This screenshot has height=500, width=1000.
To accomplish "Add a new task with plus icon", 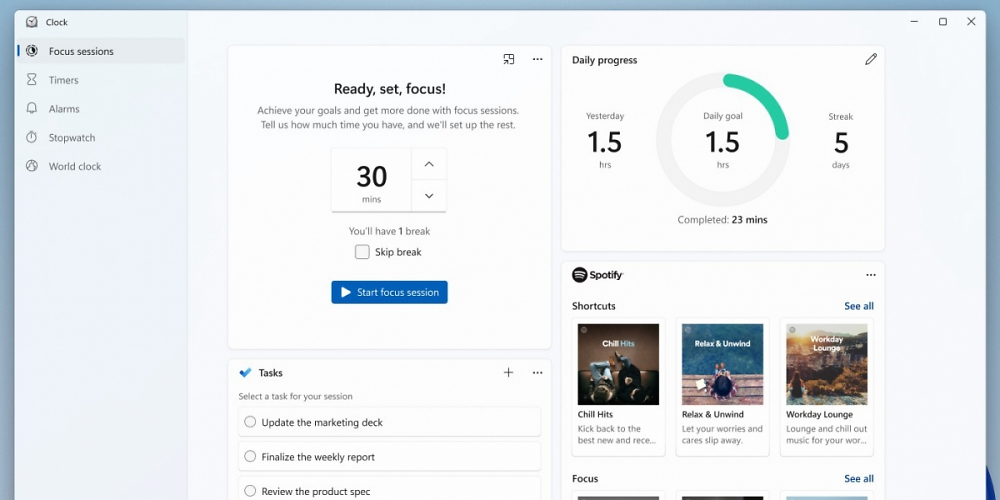I will coord(508,372).
